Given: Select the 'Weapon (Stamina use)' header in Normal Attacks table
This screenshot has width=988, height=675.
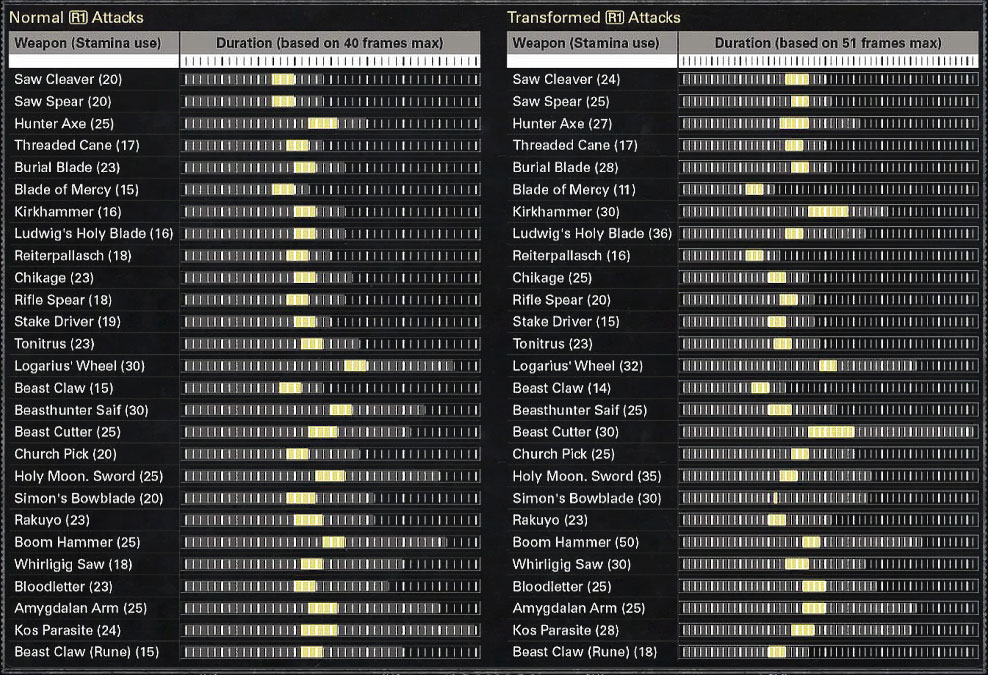Looking at the screenshot, I should tap(88, 43).
